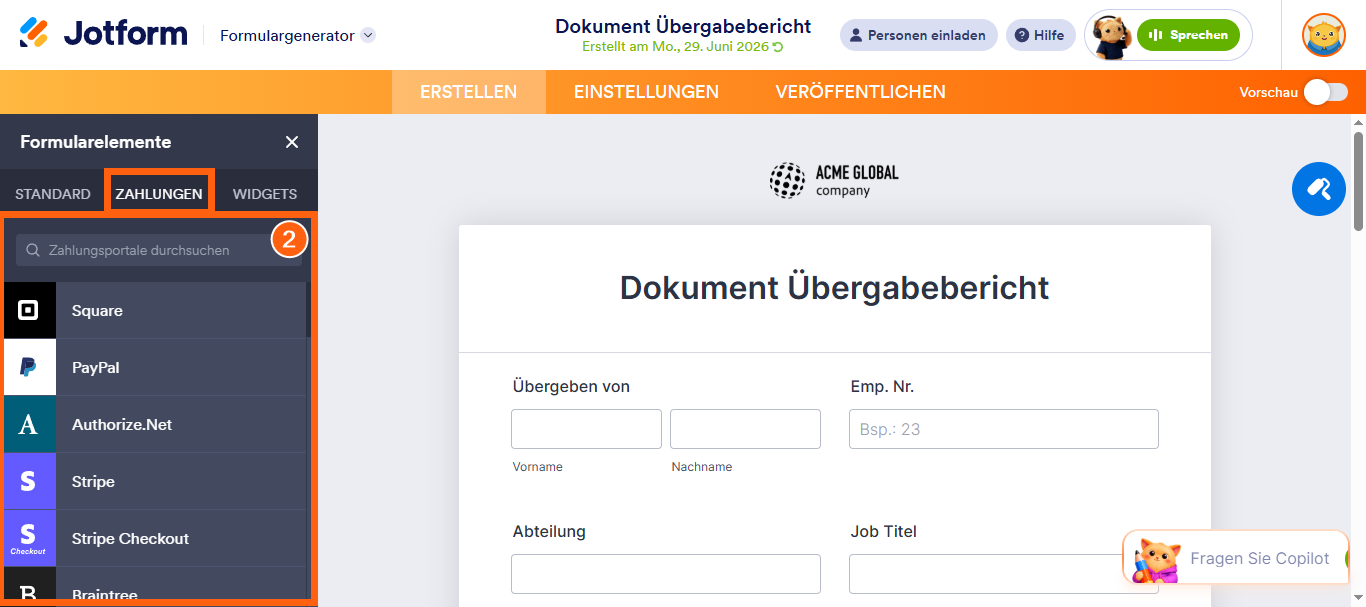Open the Formulargenerator dropdown
1366x607 pixels.
tap(297, 35)
